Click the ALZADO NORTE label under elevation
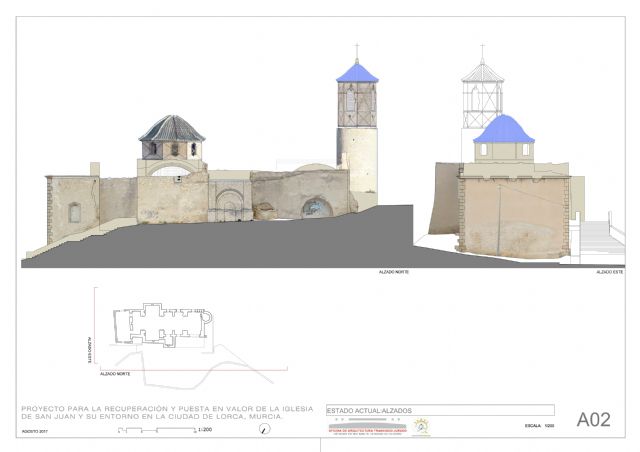This screenshot has height=452, width=640. (x=393, y=272)
